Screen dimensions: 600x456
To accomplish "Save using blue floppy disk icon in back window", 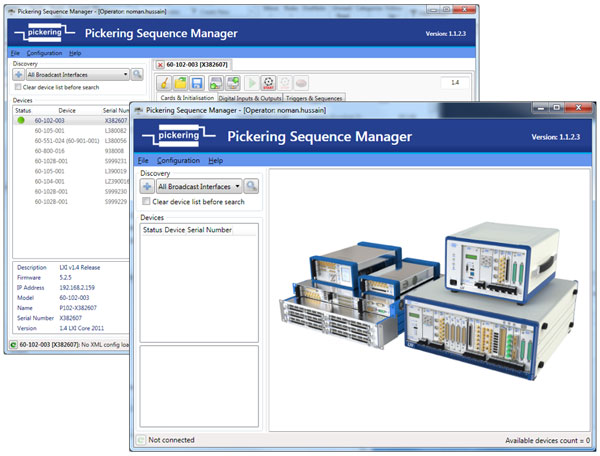I will pyautogui.click(x=197, y=83).
